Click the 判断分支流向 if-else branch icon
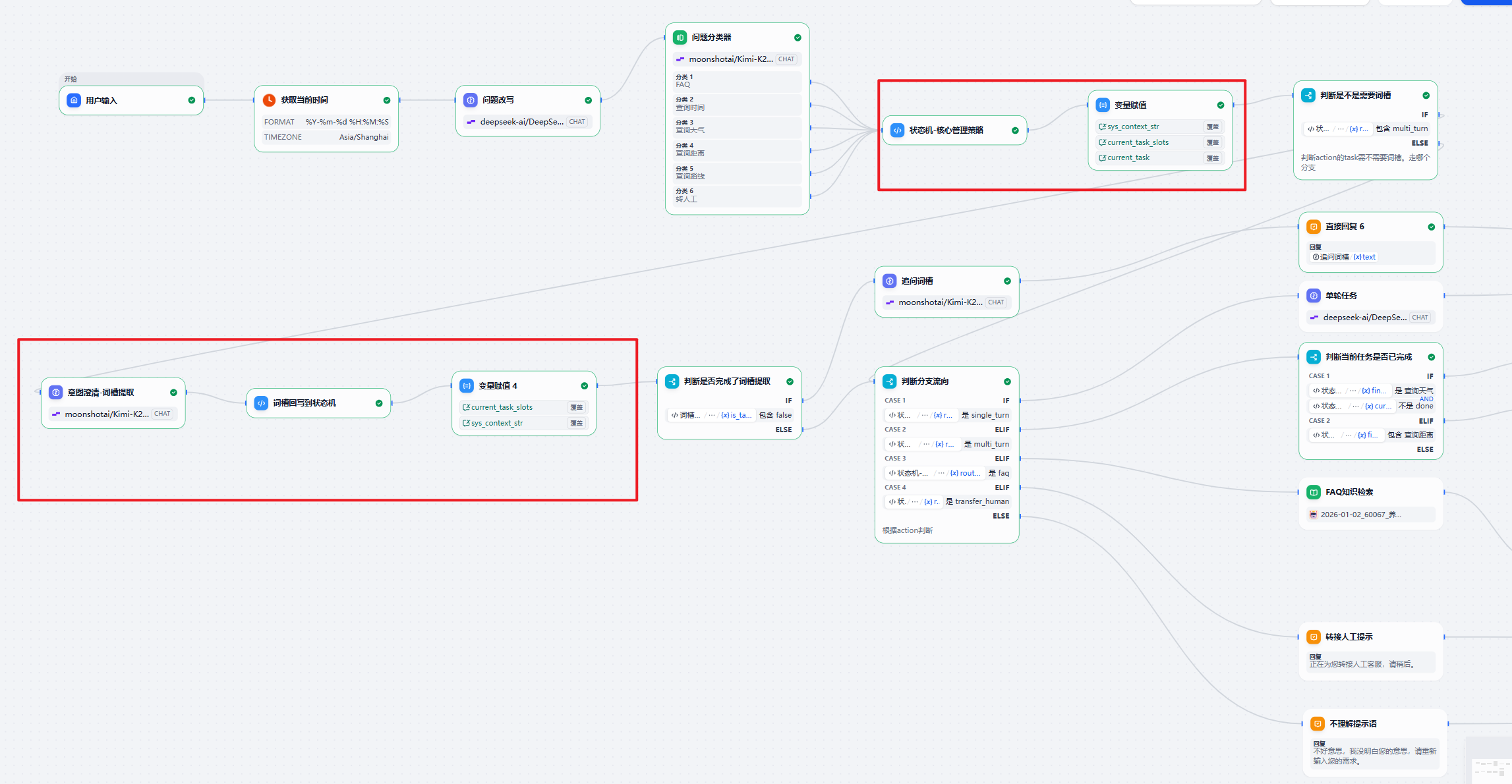 click(x=889, y=381)
